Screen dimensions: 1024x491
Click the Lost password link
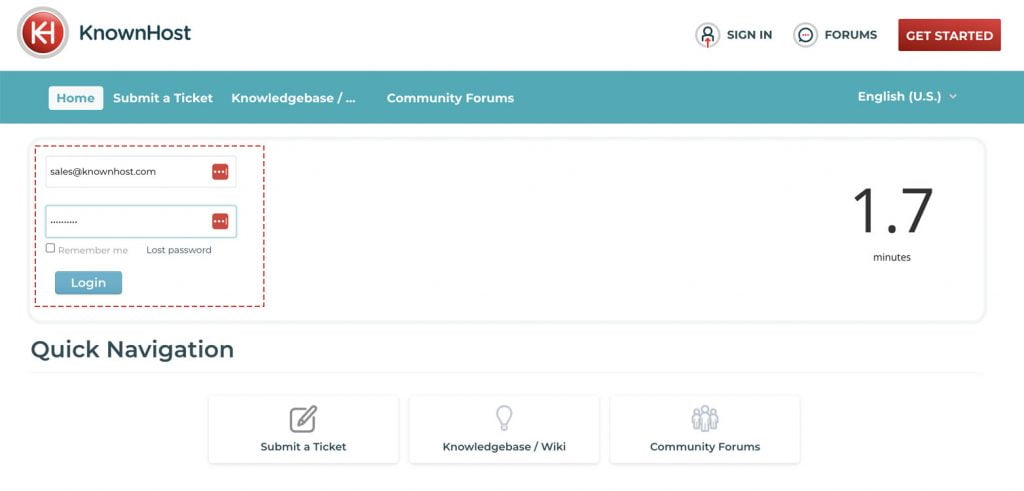click(179, 250)
